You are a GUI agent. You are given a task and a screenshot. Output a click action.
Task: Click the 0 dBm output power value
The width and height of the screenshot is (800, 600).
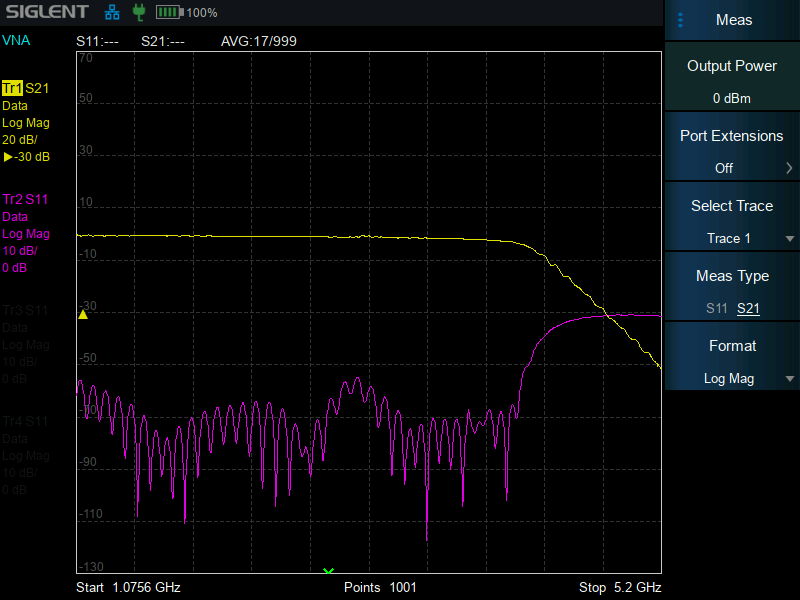(x=732, y=98)
